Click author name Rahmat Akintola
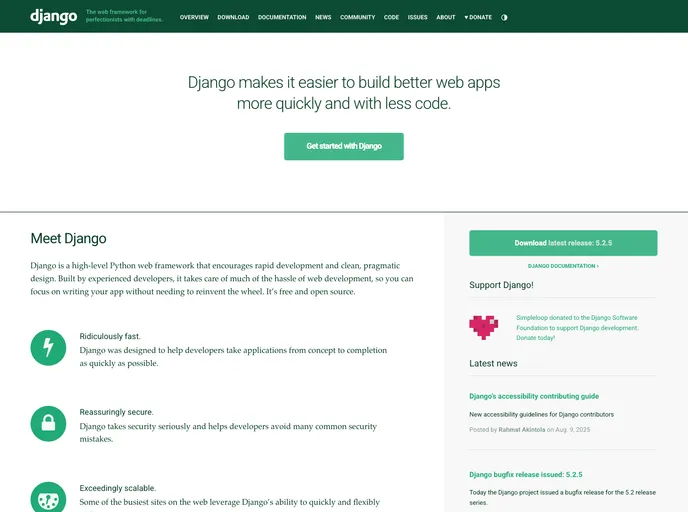Viewport: 688px width, 512px height. tap(522, 430)
